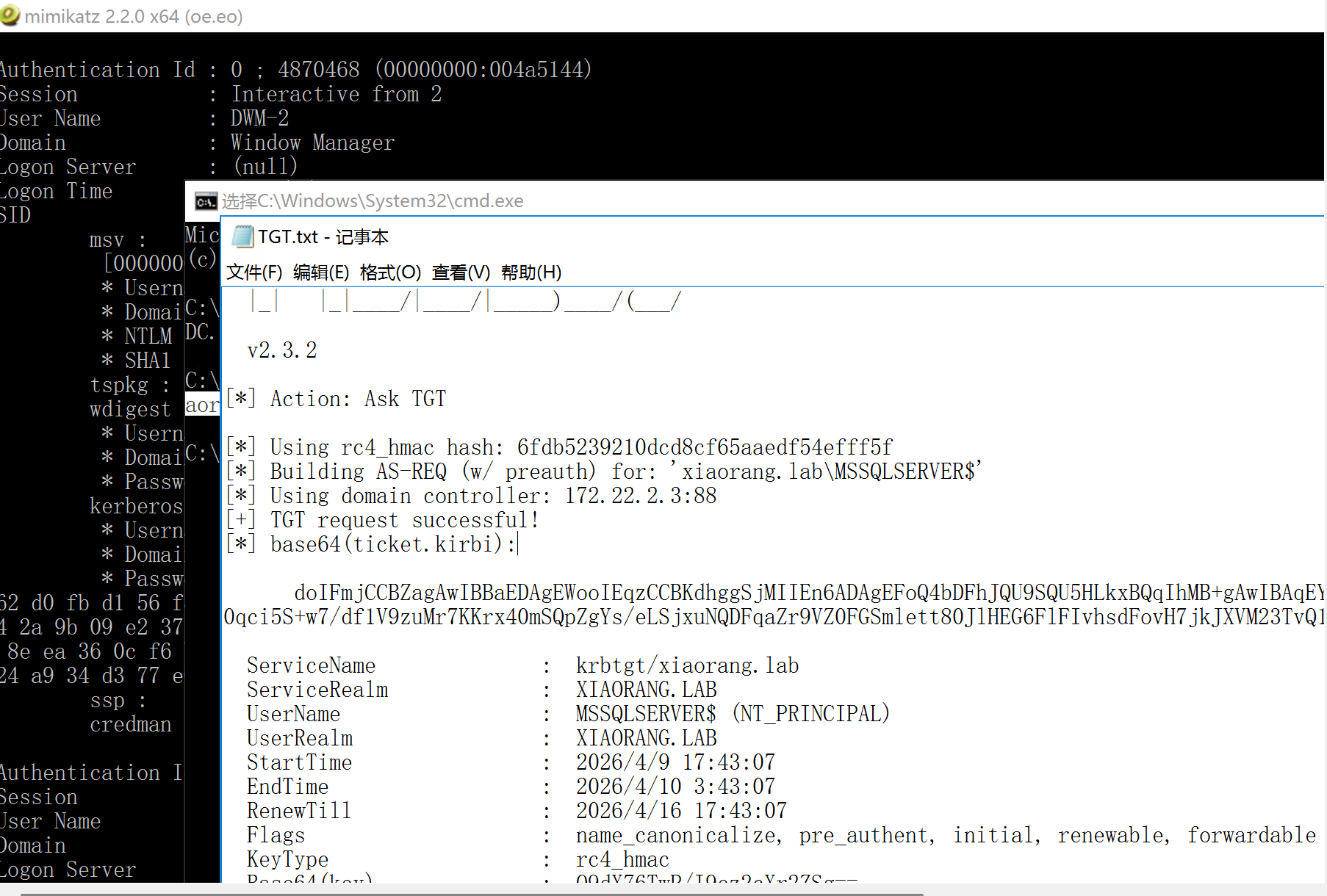Click EndTime value 2026/4/10 3:43:07
This screenshot has width=1327, height=896.
tap(675, 787)
